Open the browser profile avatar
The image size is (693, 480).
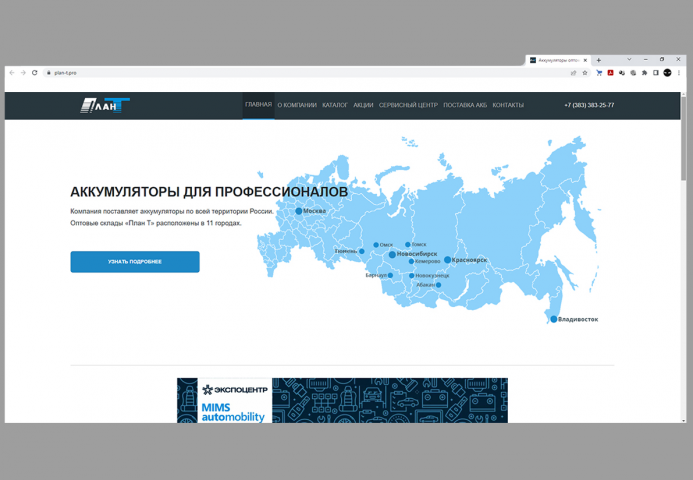tap(667, 73)
